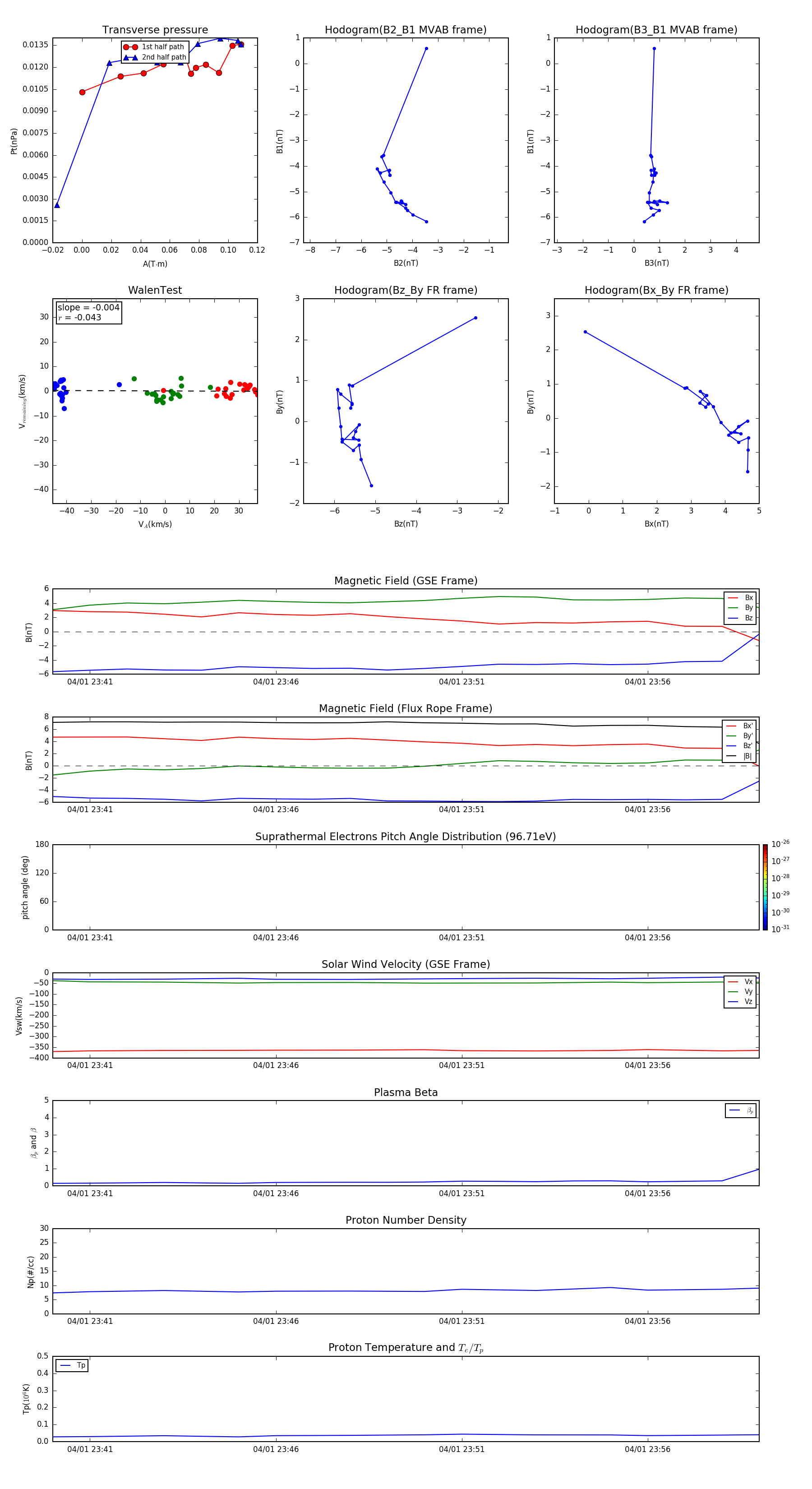
Task: Click the 'VA(km/s)' axis label in WalenTest
Action: tap(155, 524)
